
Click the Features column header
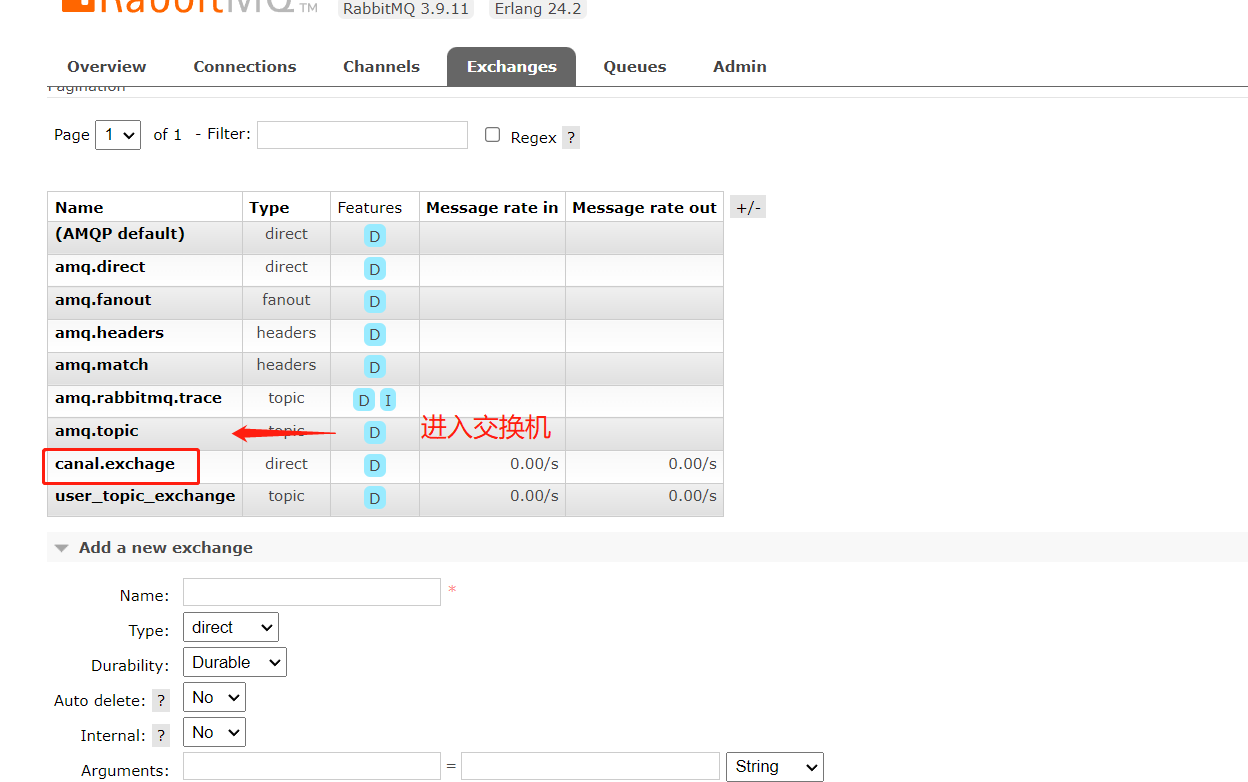(x=370, y=208)
